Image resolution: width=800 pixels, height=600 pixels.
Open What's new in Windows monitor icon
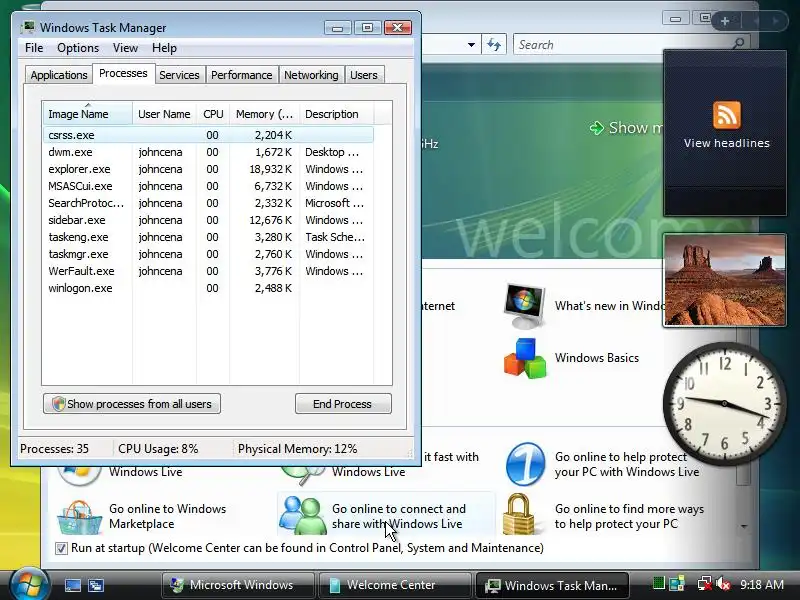(524, 306)
